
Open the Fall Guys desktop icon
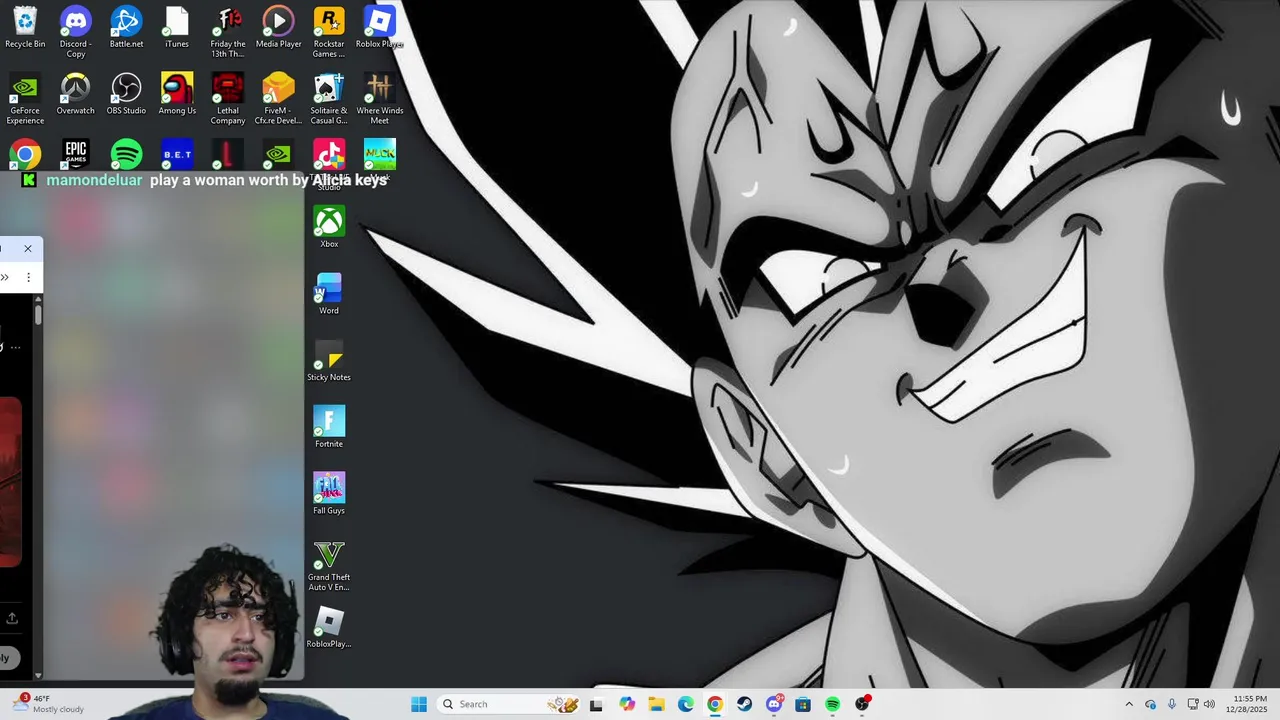(x=329, y=494)
